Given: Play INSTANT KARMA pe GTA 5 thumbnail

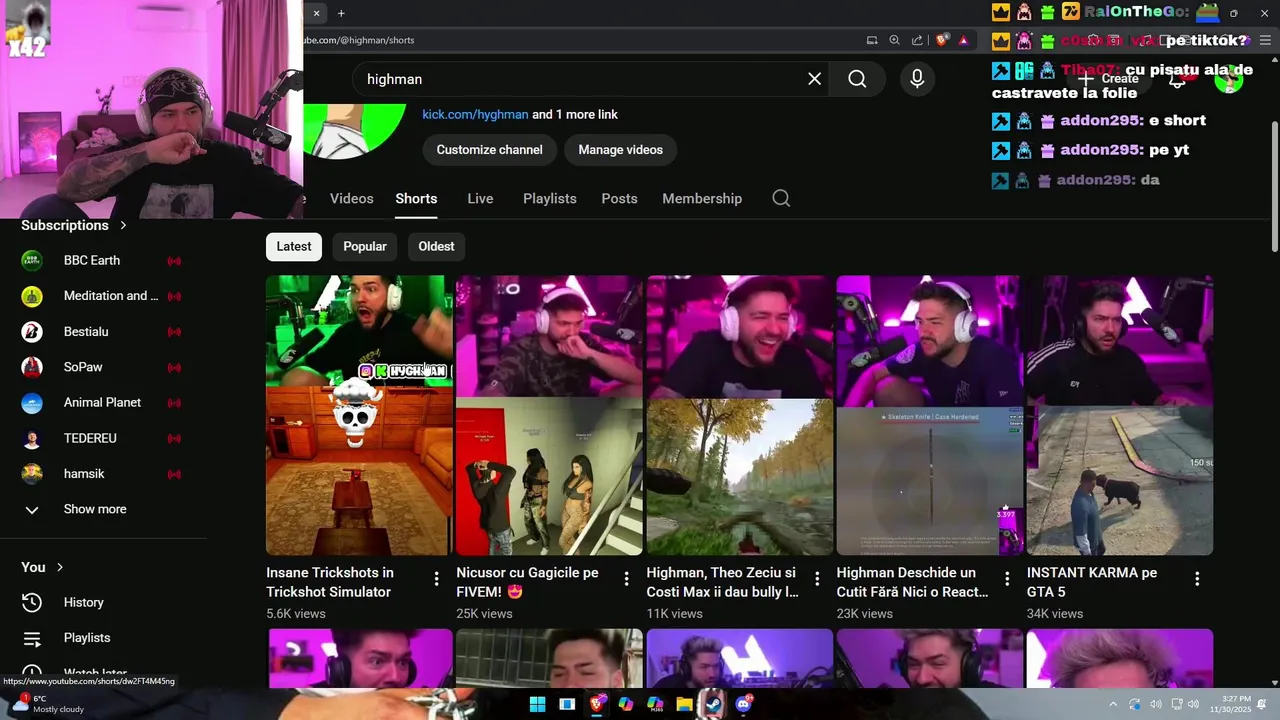Looking at the screenshot, I should [1120, 415].
